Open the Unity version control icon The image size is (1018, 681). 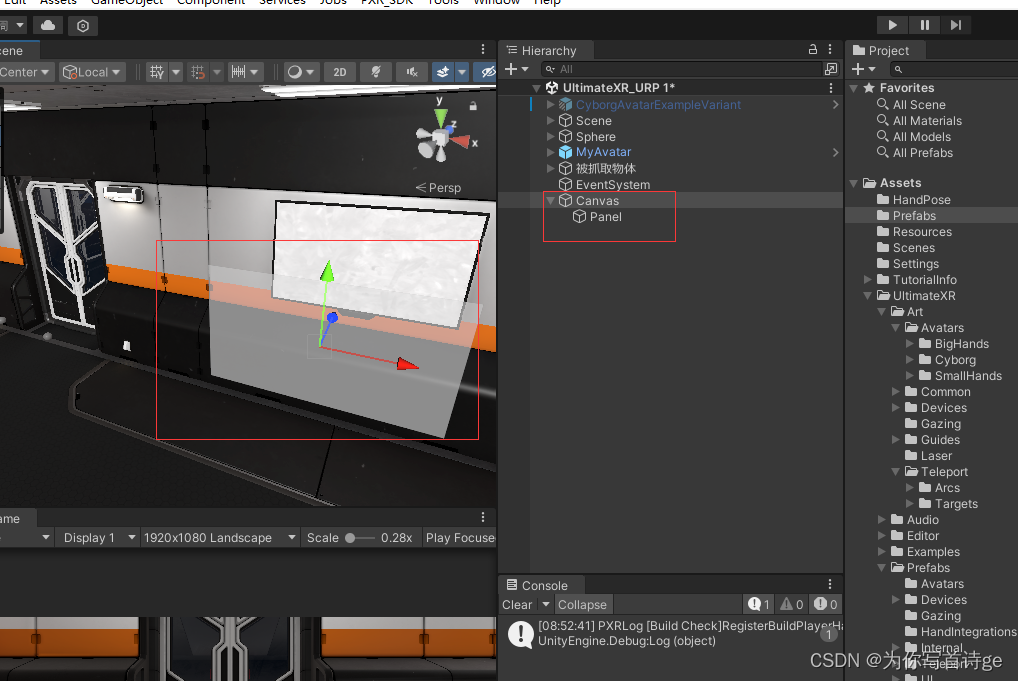click(82, 26)
